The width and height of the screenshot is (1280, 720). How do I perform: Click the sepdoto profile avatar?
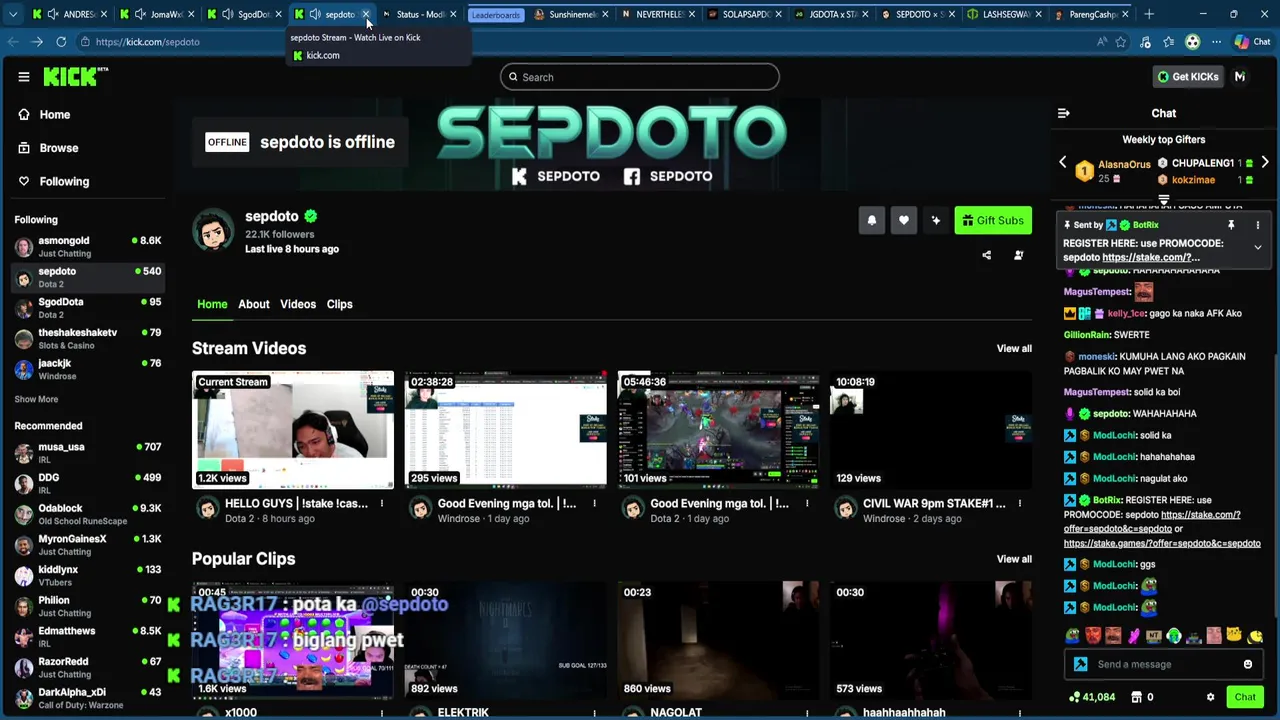(213, 230)
